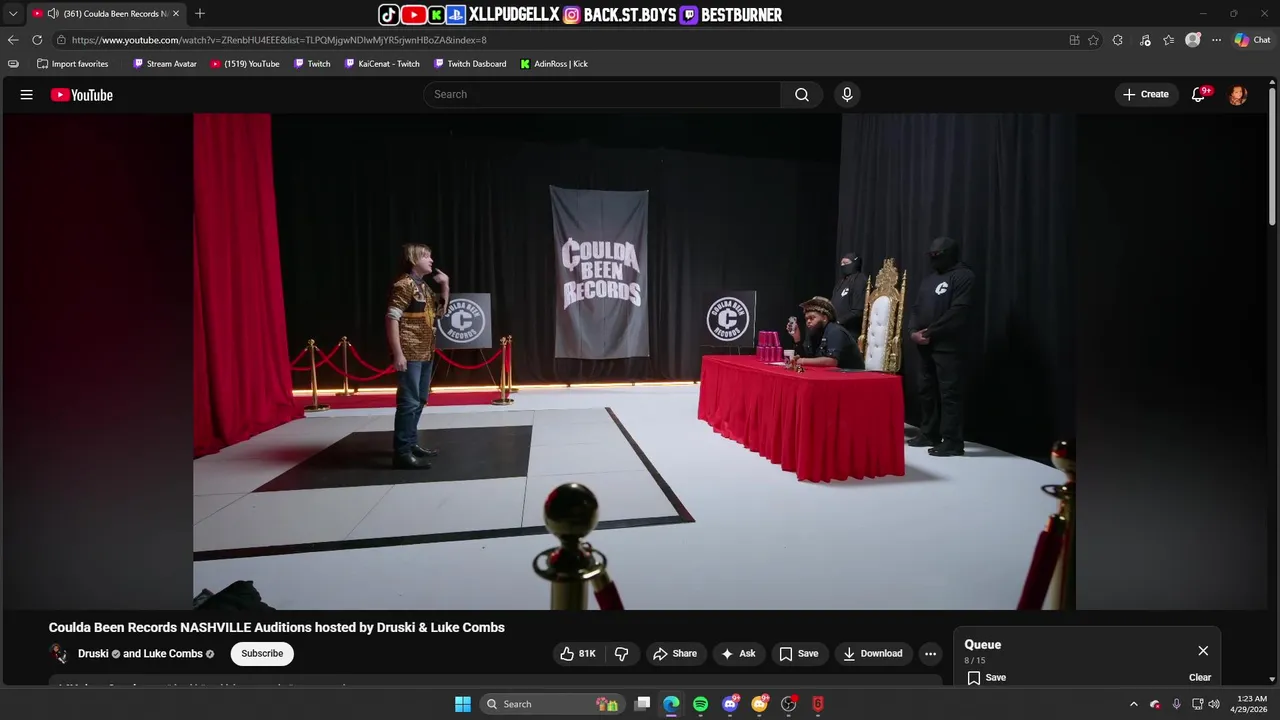Open more actions three-dot menu below the video
This screenshot has height=720, width=1280.
(x=930, y=654)
